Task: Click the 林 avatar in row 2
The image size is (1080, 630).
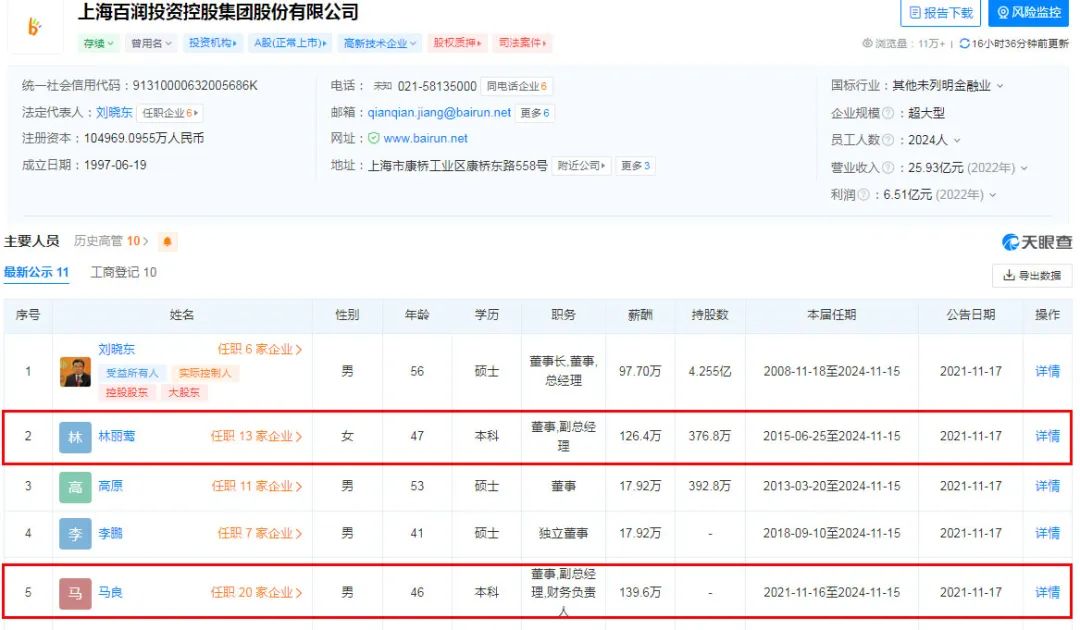Action: click(x=75, y=437)
